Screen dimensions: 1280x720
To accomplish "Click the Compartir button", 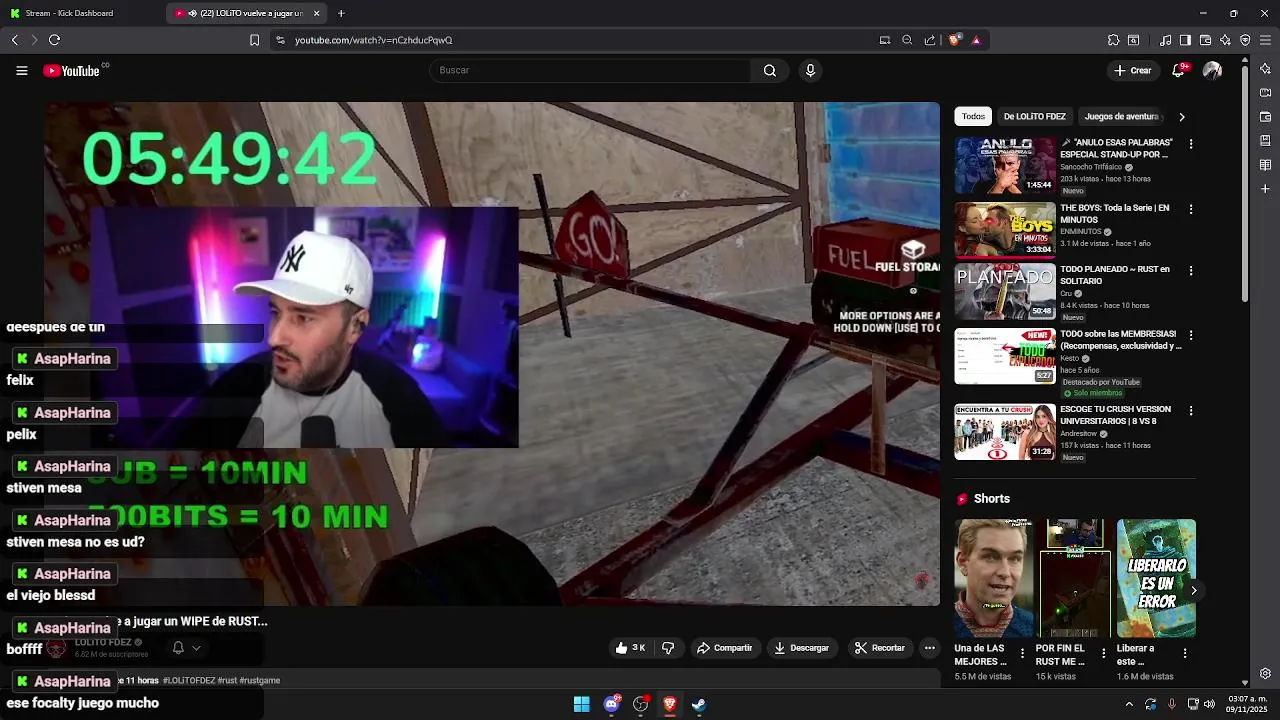I will [x=724, y=648].
